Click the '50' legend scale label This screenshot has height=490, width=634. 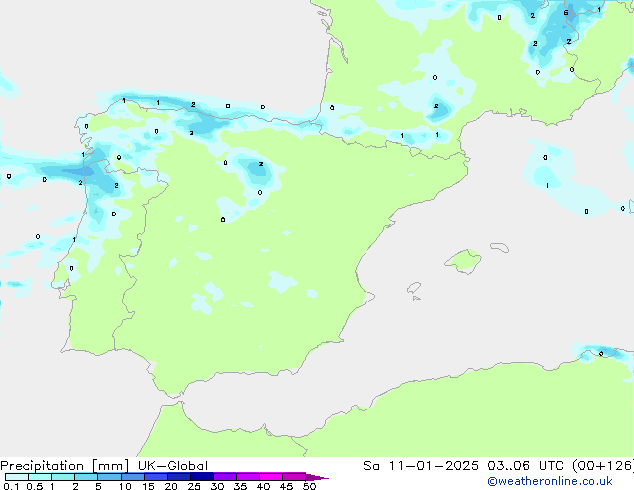pos(309,486)
